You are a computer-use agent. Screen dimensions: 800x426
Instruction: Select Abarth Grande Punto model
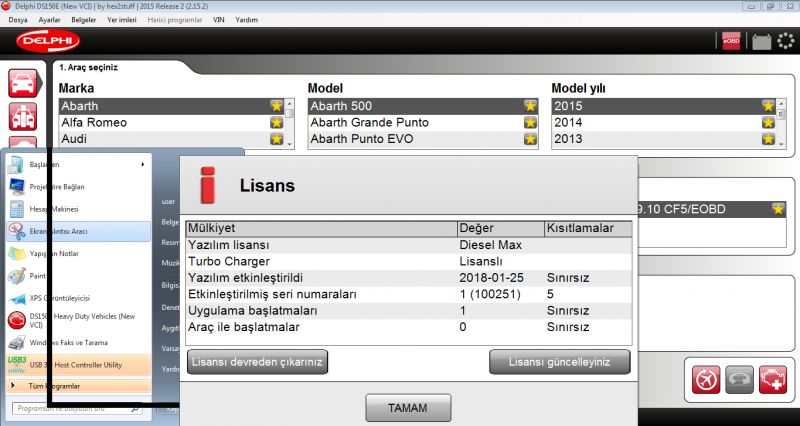tap(423, 122)
